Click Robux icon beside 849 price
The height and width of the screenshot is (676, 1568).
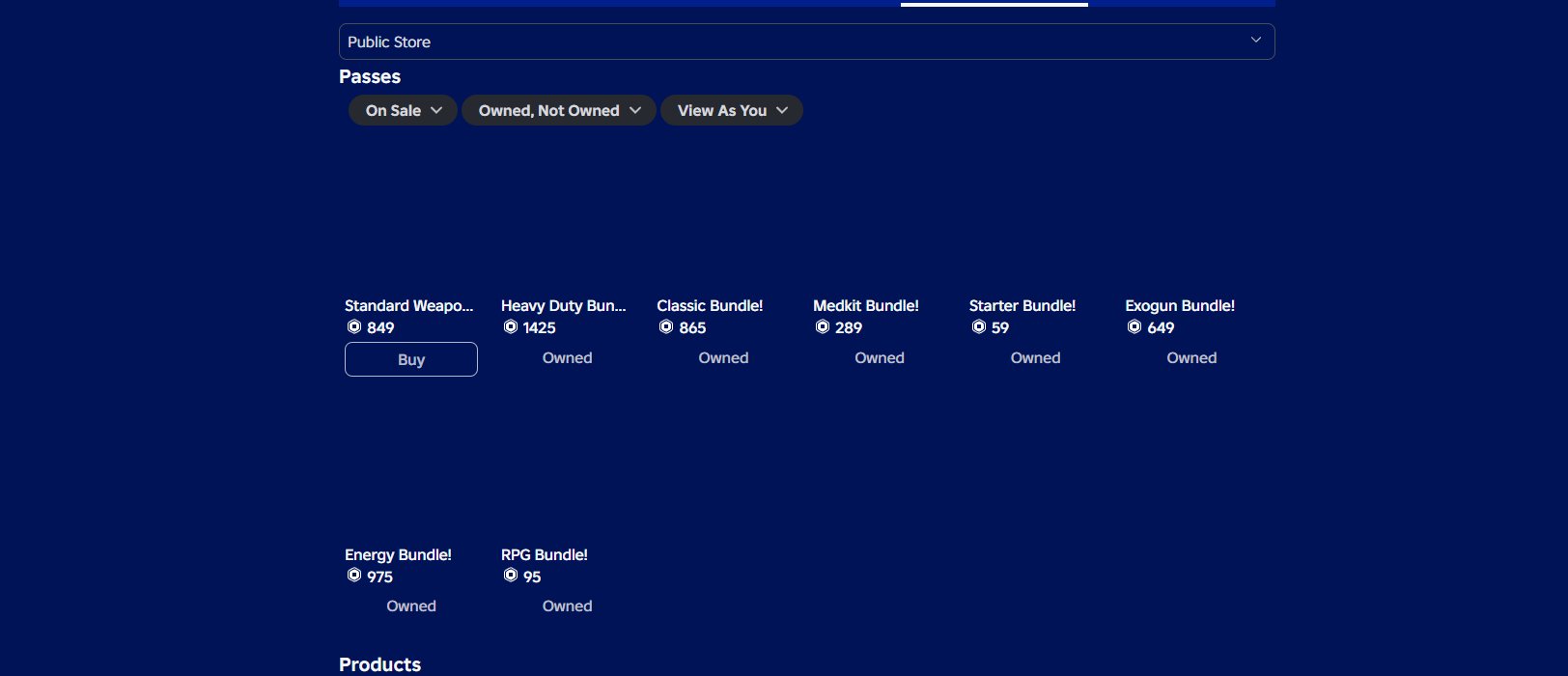click(354, 327)
